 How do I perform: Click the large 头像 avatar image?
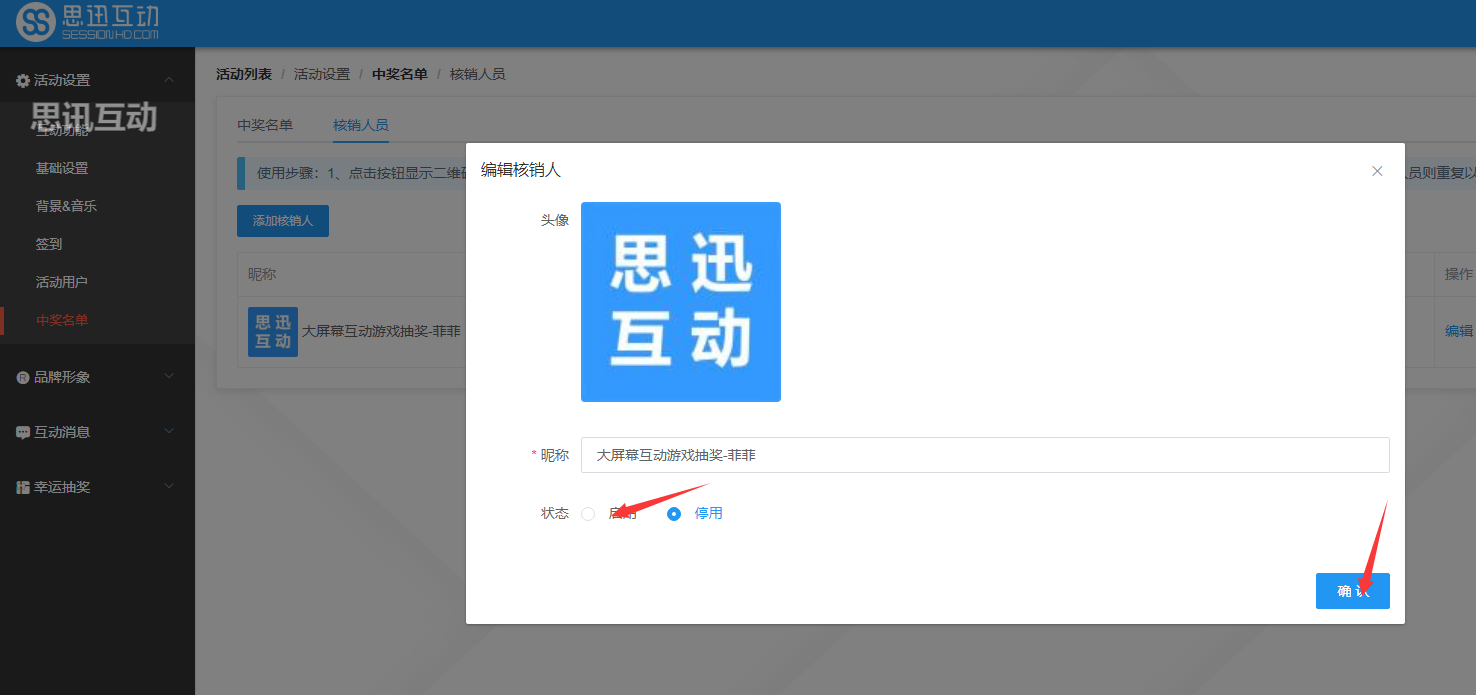(x=681, y=302)
